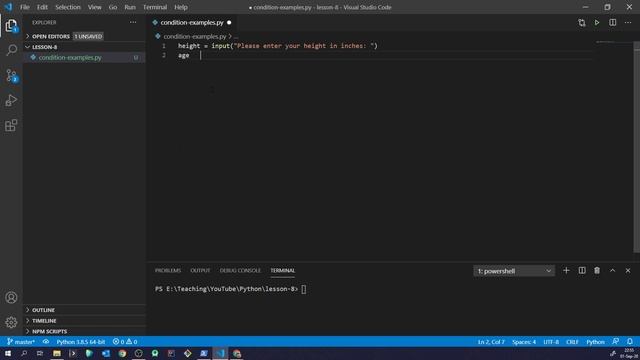The width and height of the screenshot is (640, 360).
Task: Open the feedback icon in status bar
Action: [616, 342]
